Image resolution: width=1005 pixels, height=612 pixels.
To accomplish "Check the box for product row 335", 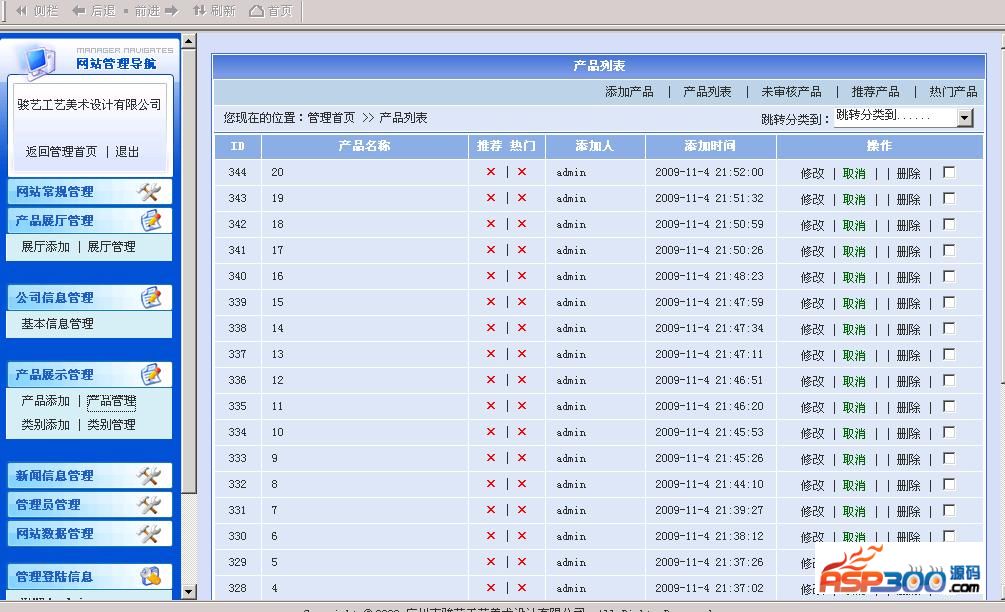I will click(949, 406).
